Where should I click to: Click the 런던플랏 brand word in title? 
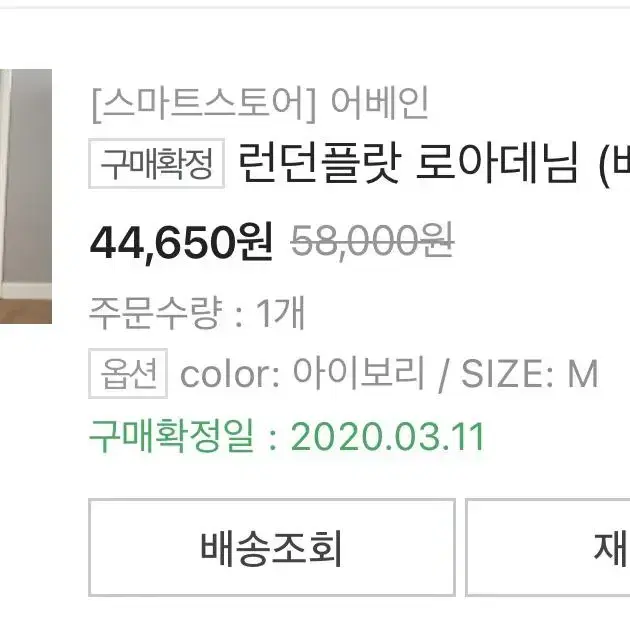[320, 163]
